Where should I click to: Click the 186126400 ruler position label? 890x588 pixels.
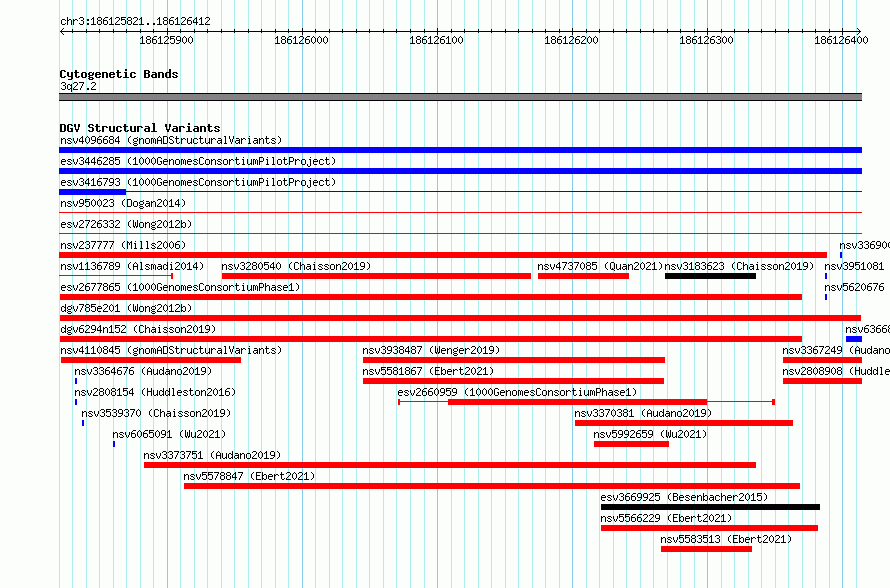(x=841, y=40)
